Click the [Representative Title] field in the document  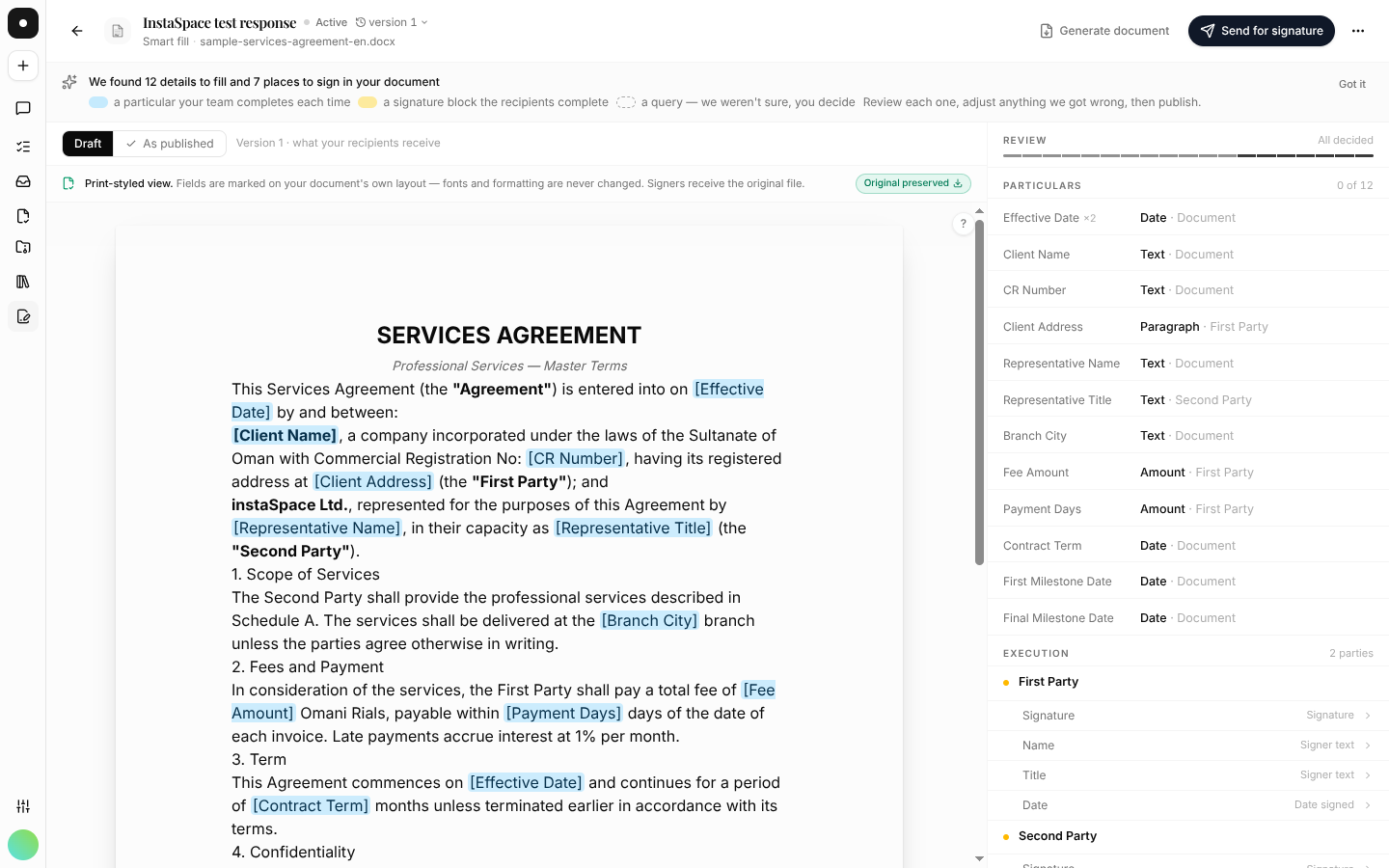[633, 529]
